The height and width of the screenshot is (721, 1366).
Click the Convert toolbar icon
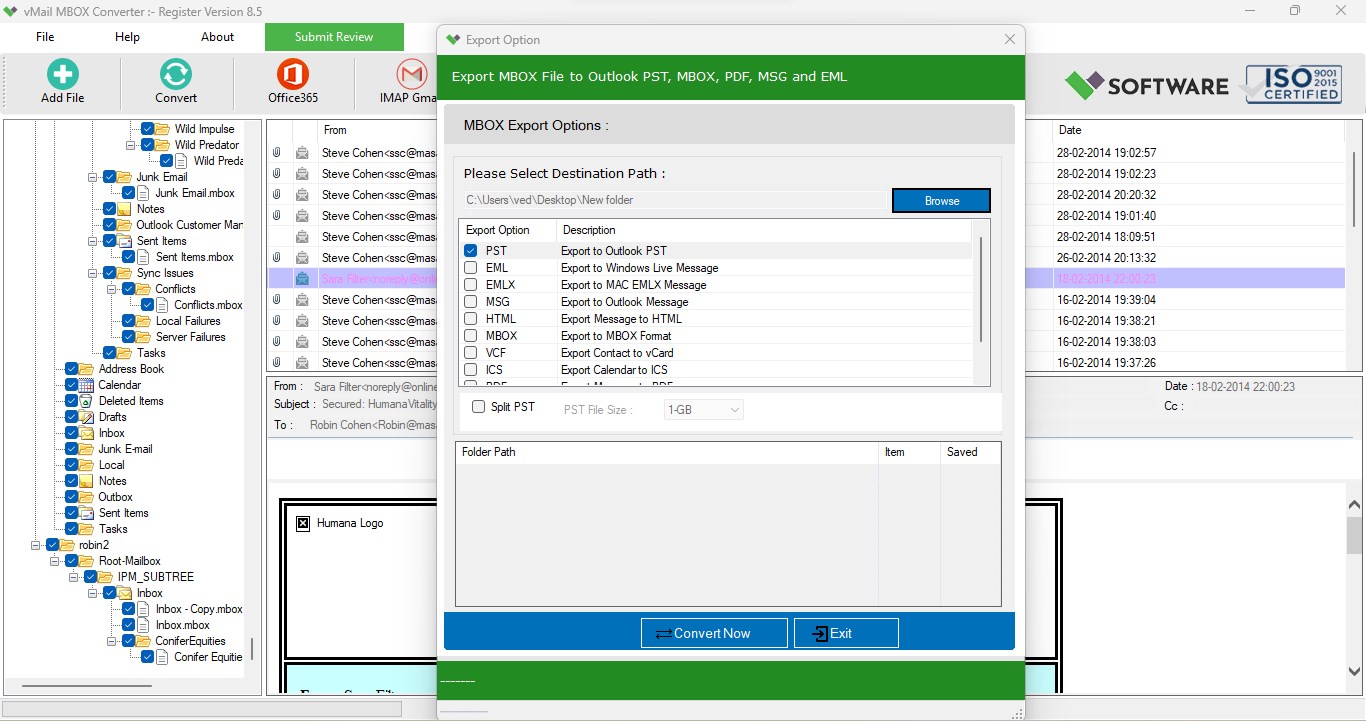click(x=176, y=74)
